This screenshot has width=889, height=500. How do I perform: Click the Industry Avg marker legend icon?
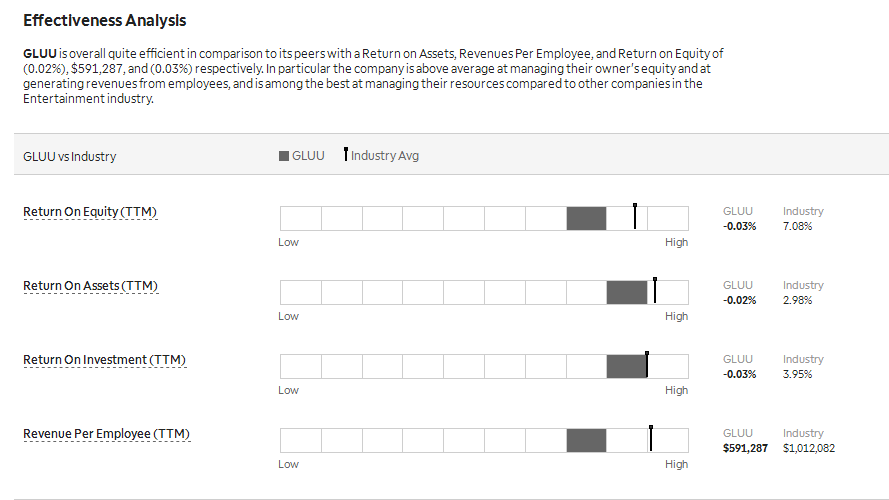point(346,154)
